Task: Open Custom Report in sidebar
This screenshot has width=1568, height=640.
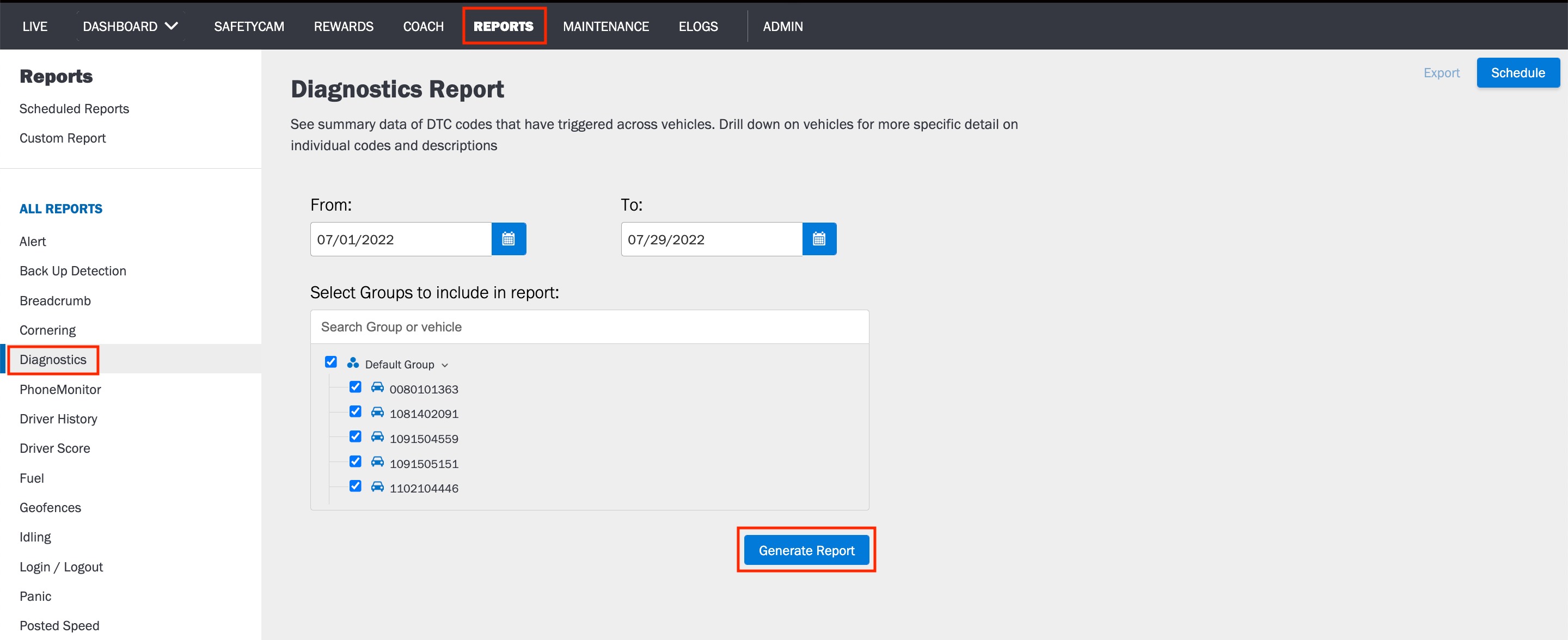Action: [x=63, y=138]
